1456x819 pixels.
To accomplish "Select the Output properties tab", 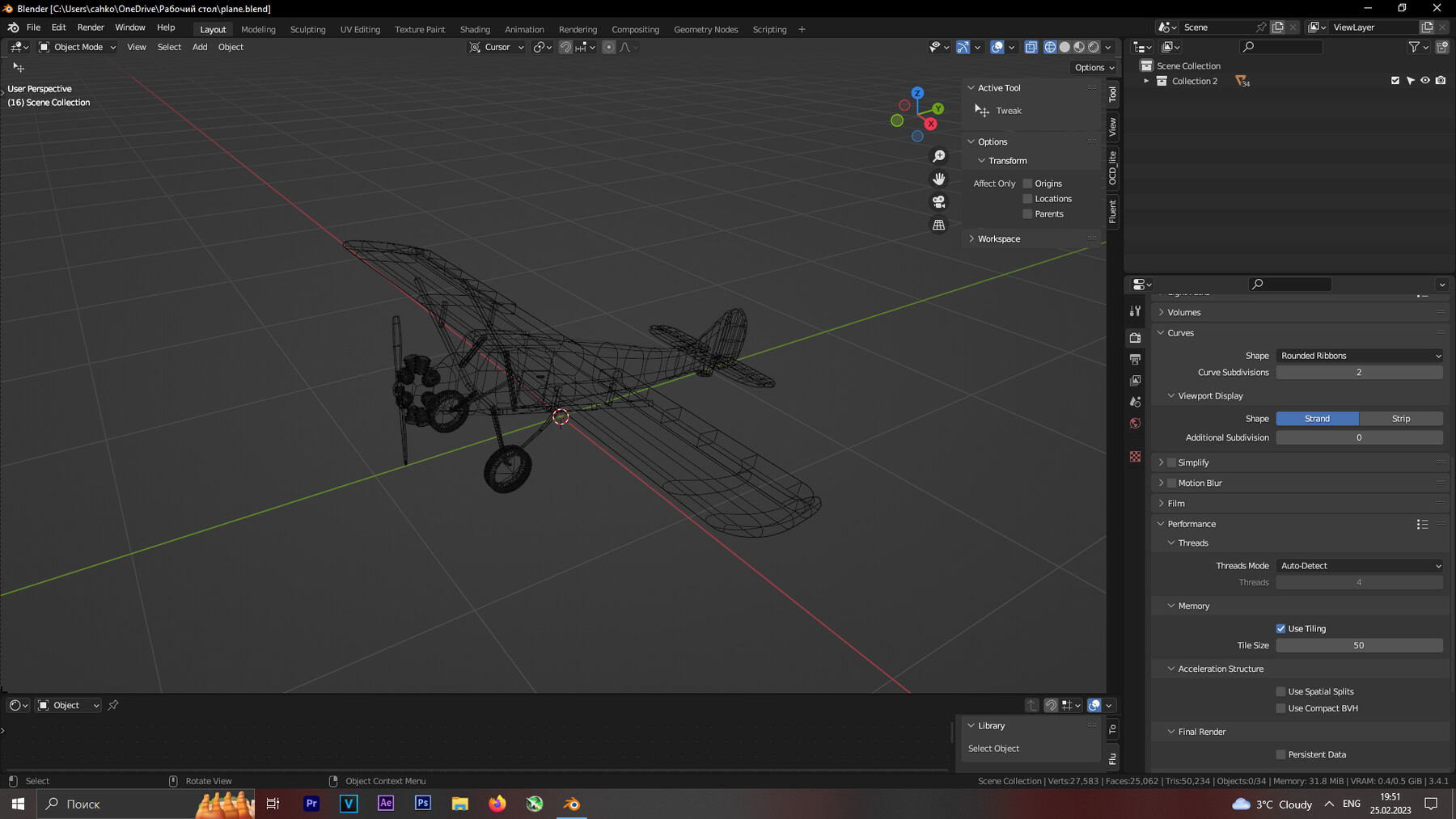I will tap(1135, 358).
